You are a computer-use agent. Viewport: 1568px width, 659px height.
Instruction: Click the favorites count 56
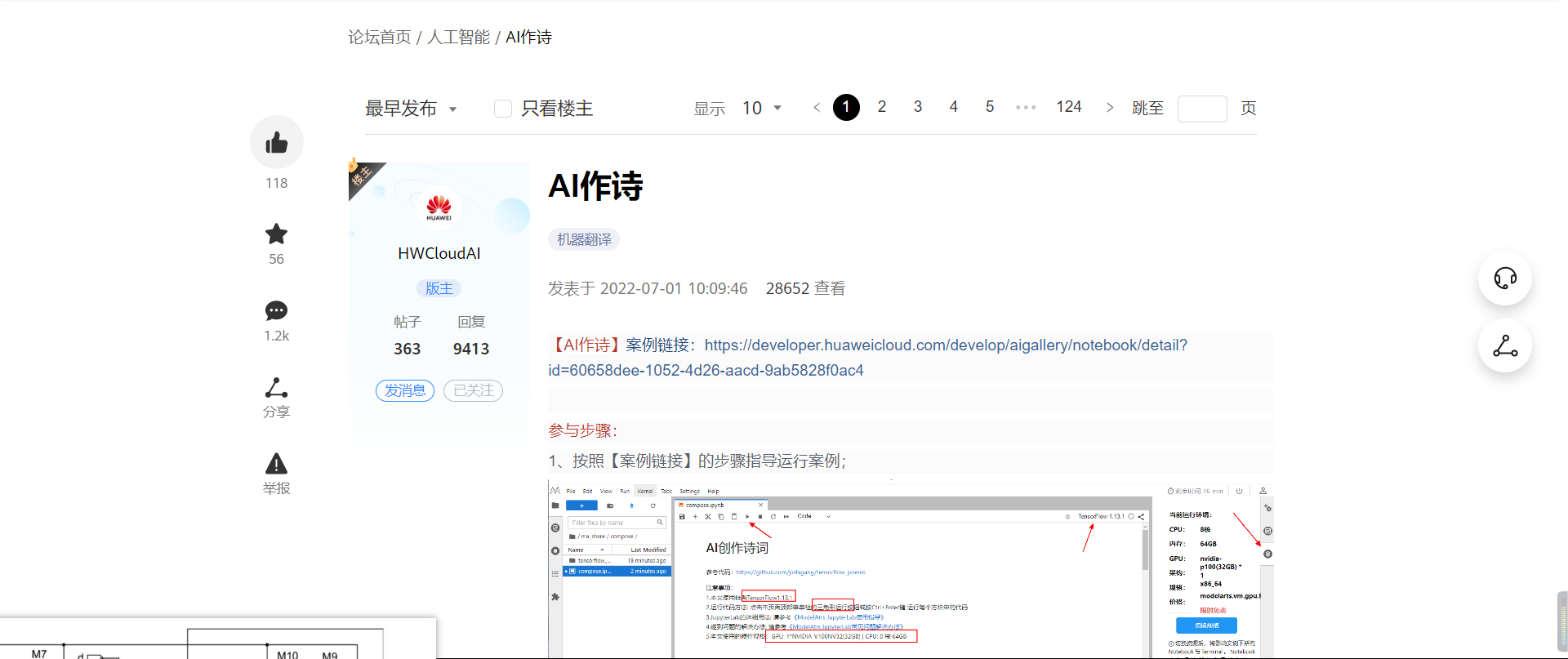277,259
